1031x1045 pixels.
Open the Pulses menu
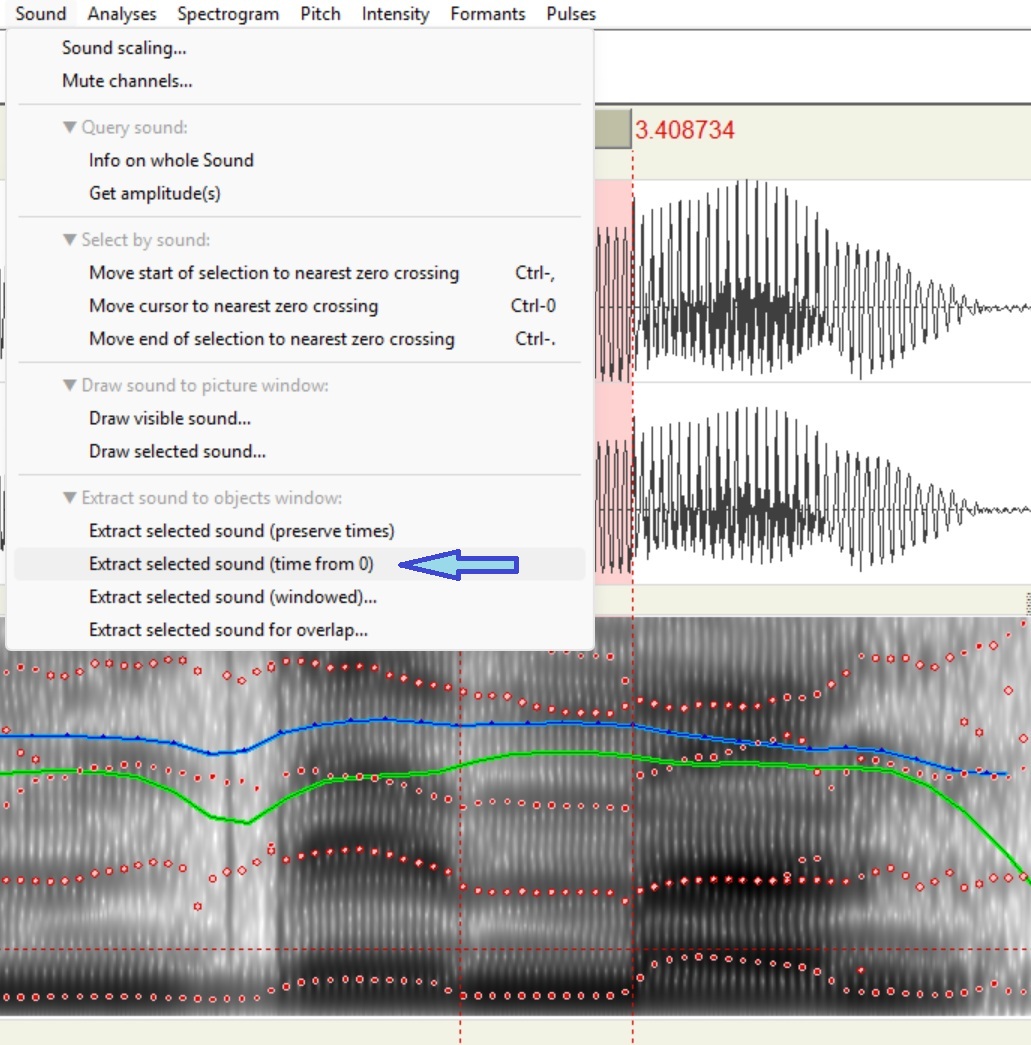tap(571, 14)
